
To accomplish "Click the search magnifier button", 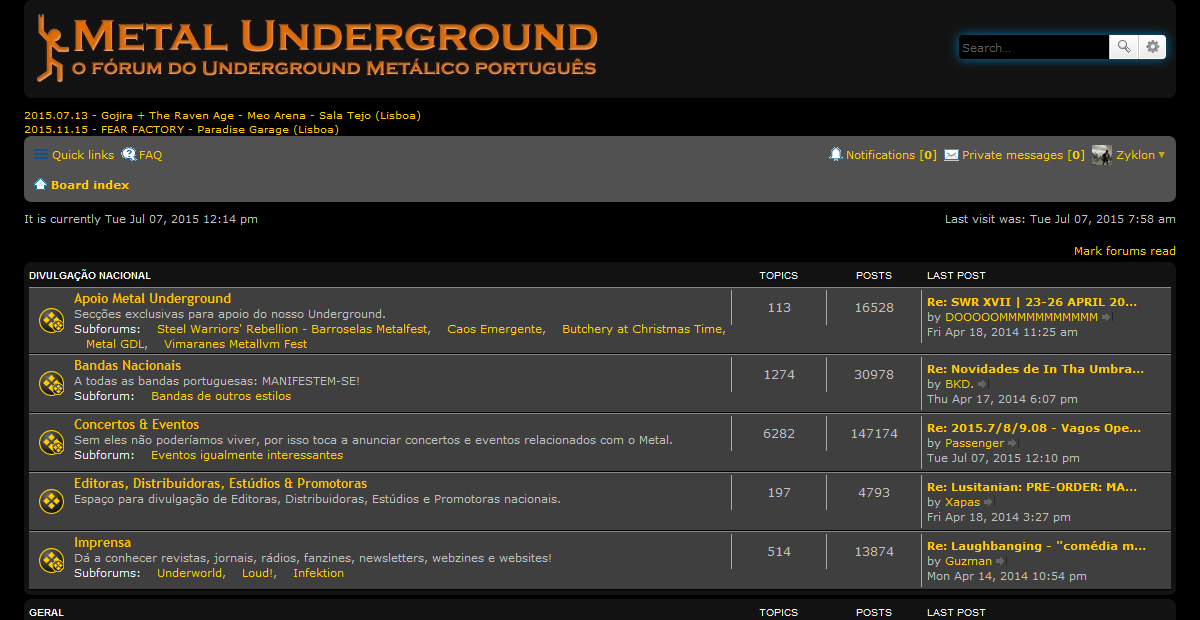I will pyautogui.click(x=1124, y=47).
